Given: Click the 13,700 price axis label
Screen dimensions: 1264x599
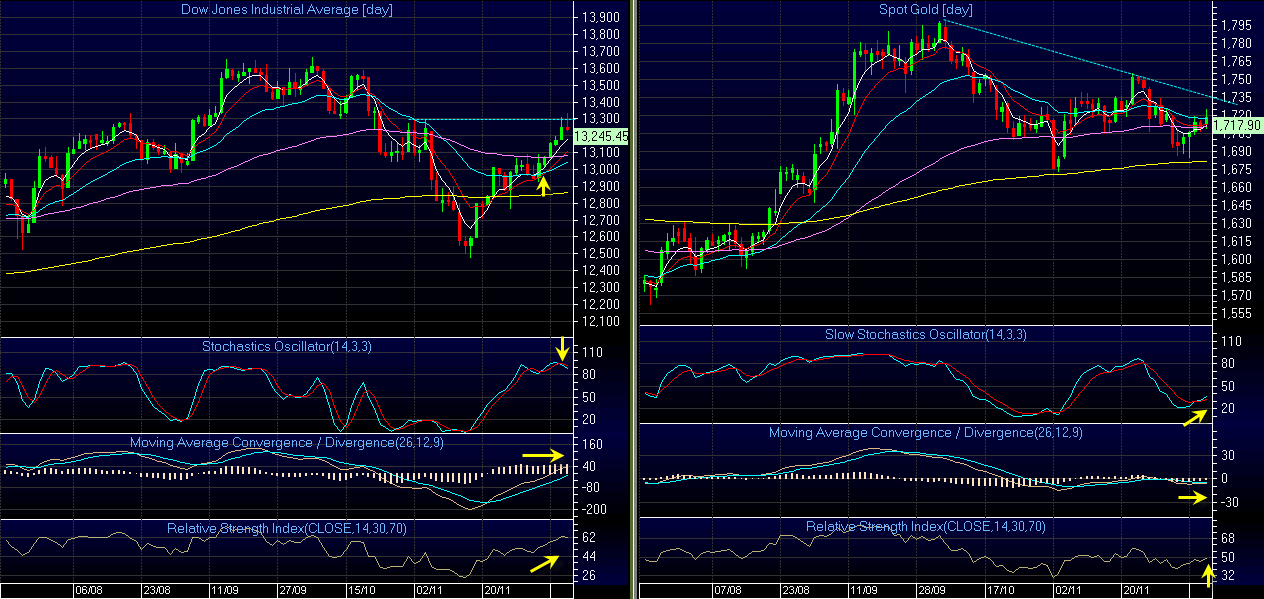Looking at the screenshot, I should [598, 52].
